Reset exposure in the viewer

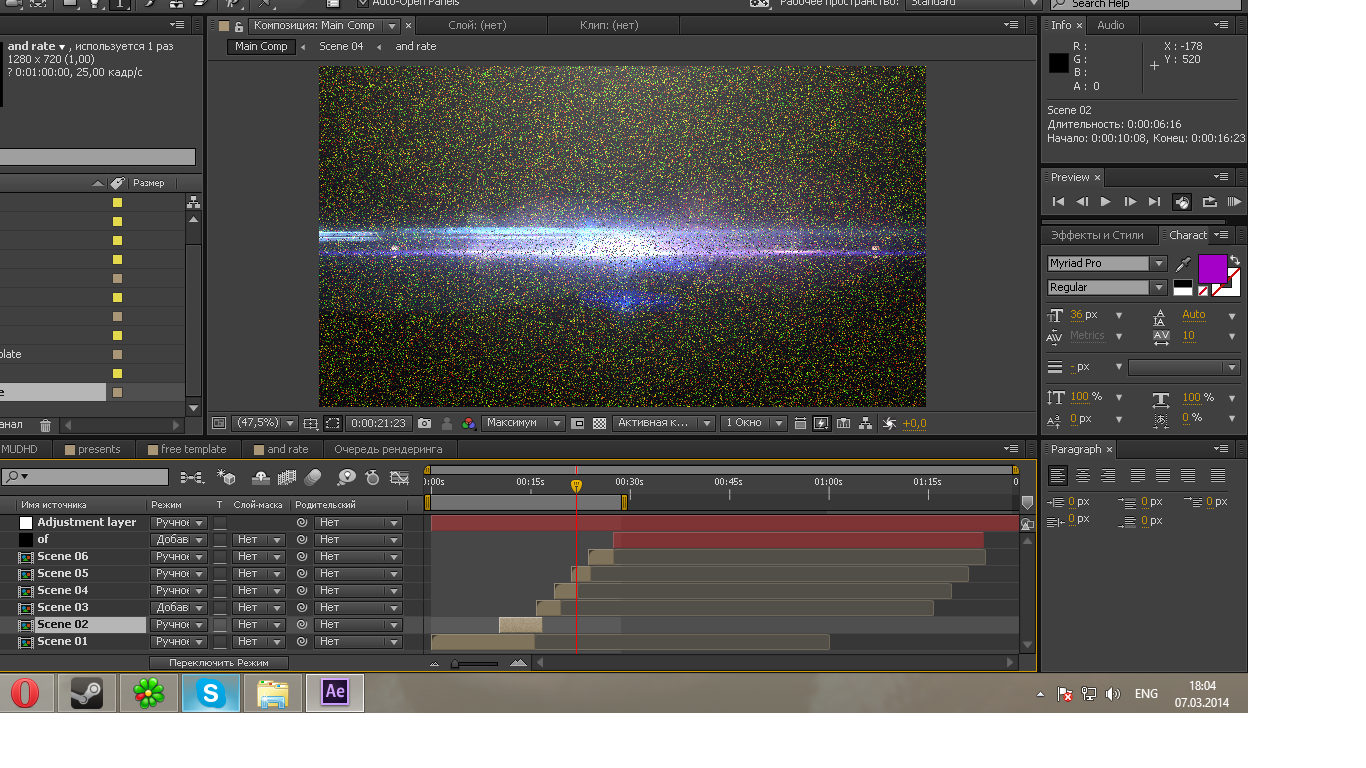pos(889,424)
